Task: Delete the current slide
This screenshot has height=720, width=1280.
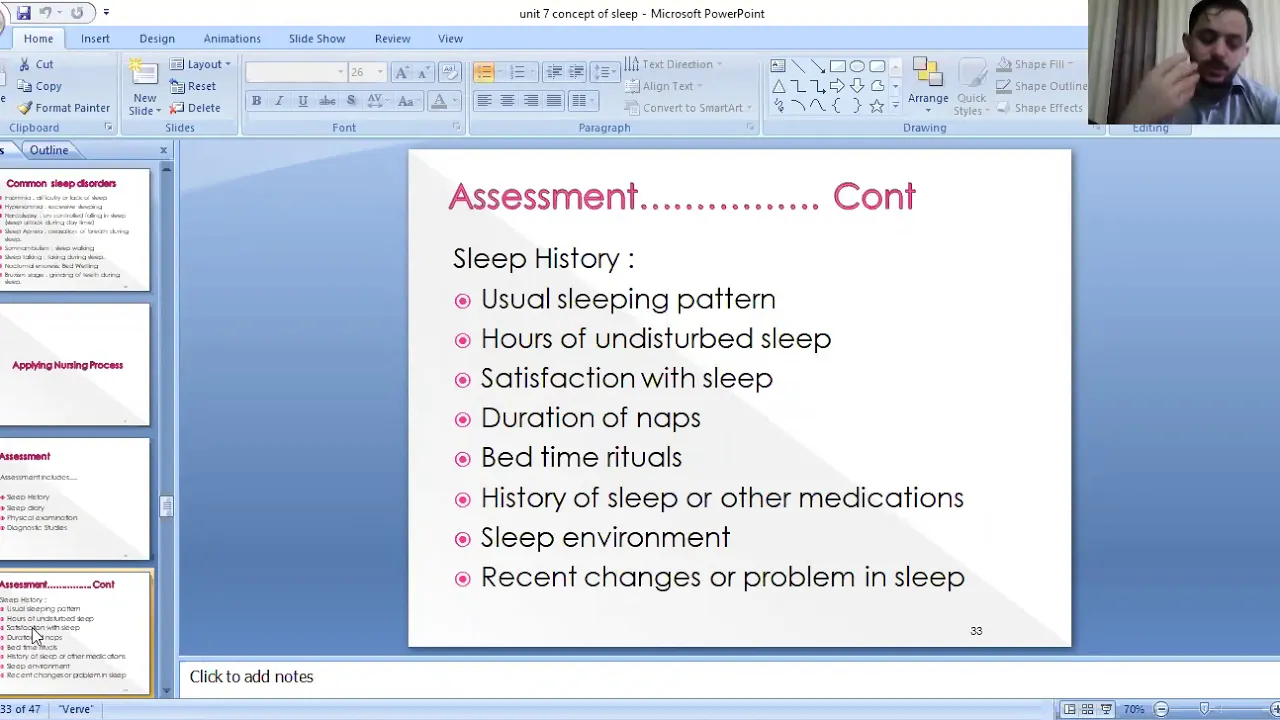Action: pyautogui.click(x=195, y=108)
